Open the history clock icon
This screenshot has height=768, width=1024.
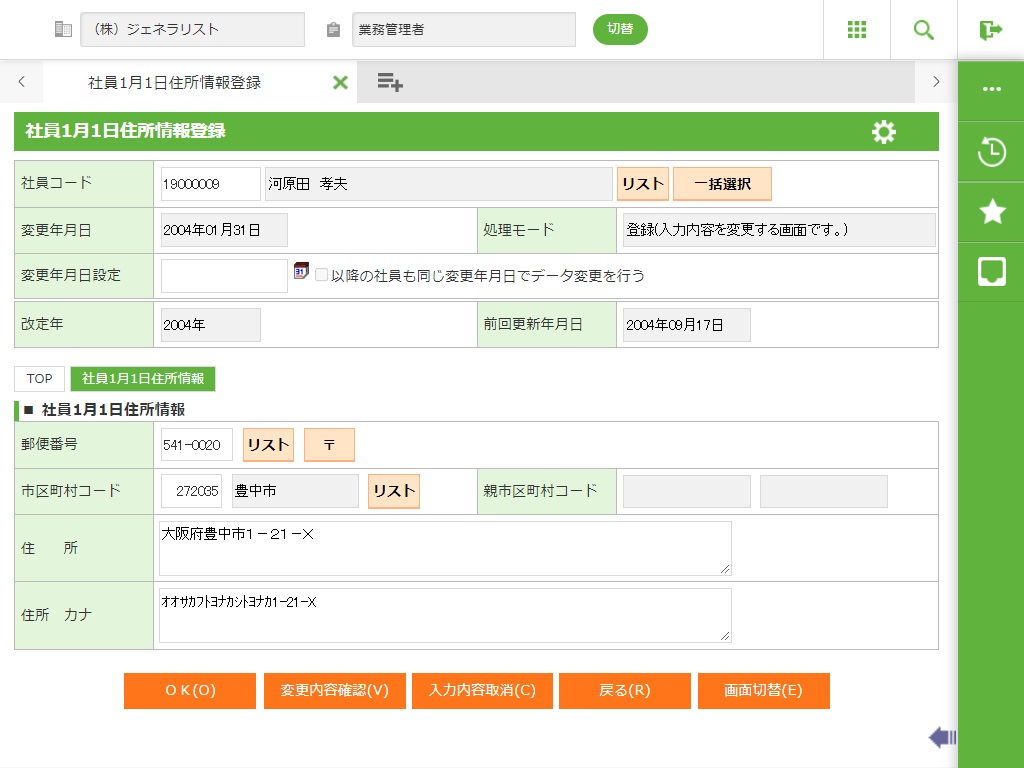pyautogui.click(x=991, y=153)
